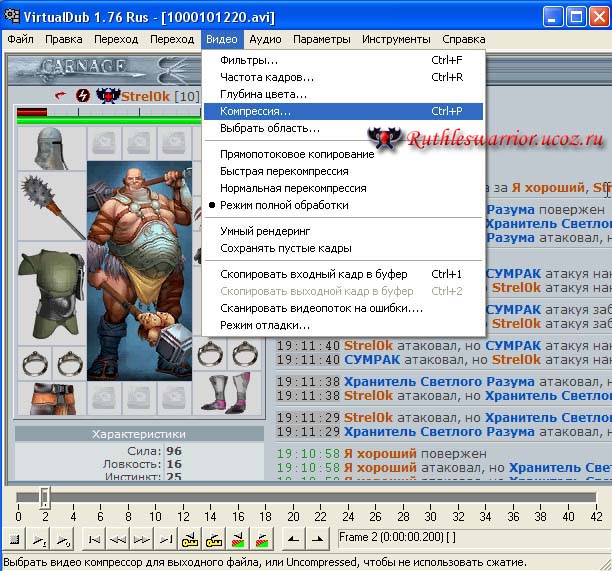612x571 pixels.
Task: Click timeline at frame 20 mark
Action: 293,517
